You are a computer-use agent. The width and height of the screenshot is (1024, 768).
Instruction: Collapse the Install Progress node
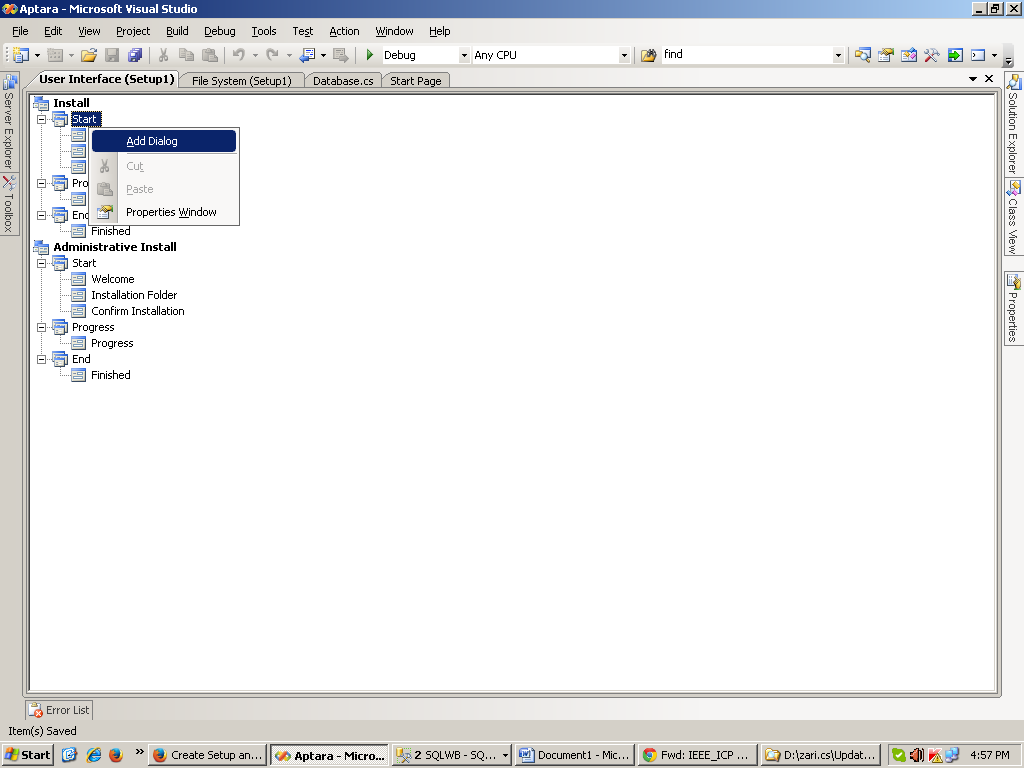[42, 184]
